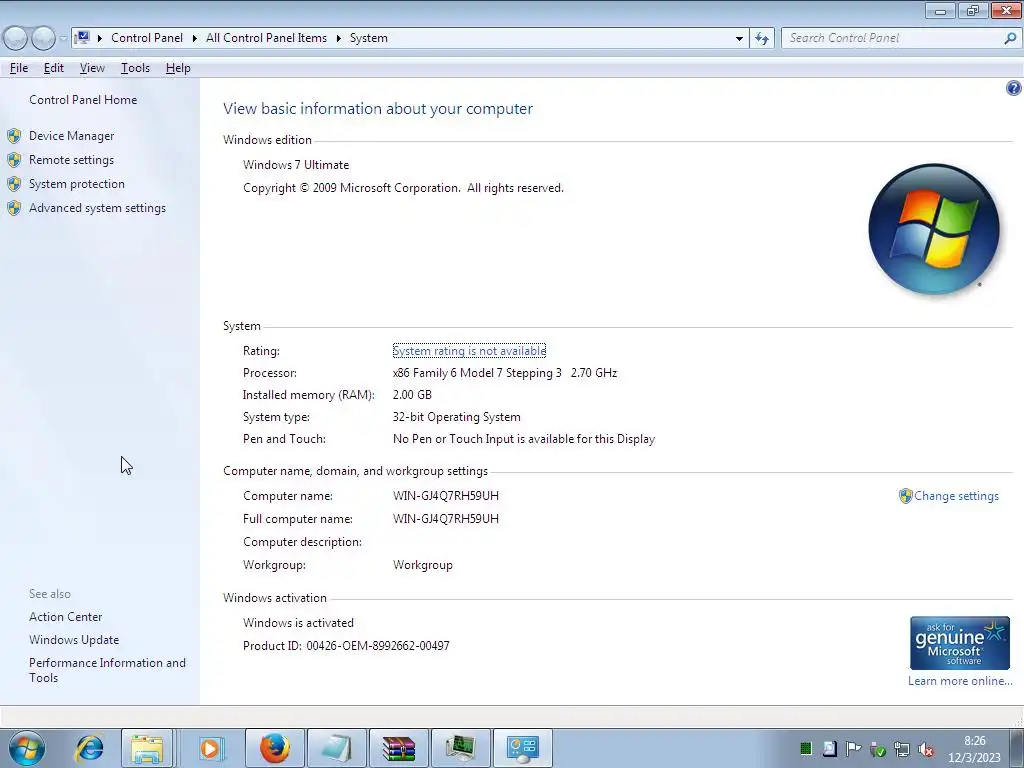Viewport: 1024px width, 768px height.
Task: Open System protection link
Action: (x=76, y=184)
